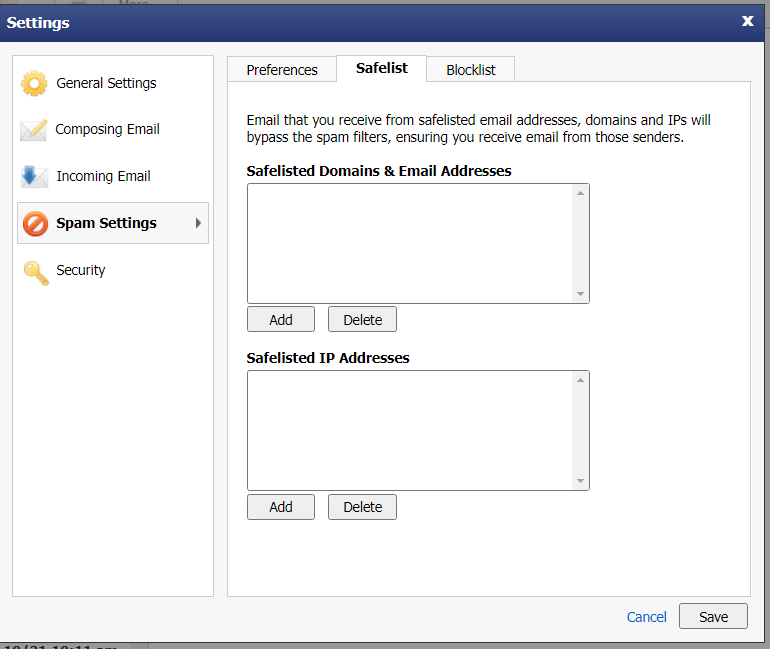Select Spam Settings in sidebar
770x649 pixels.
(x=113, y=223)
